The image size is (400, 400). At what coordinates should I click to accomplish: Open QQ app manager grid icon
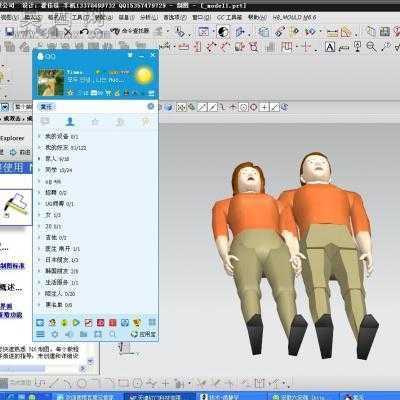click(x=152, y=322)
